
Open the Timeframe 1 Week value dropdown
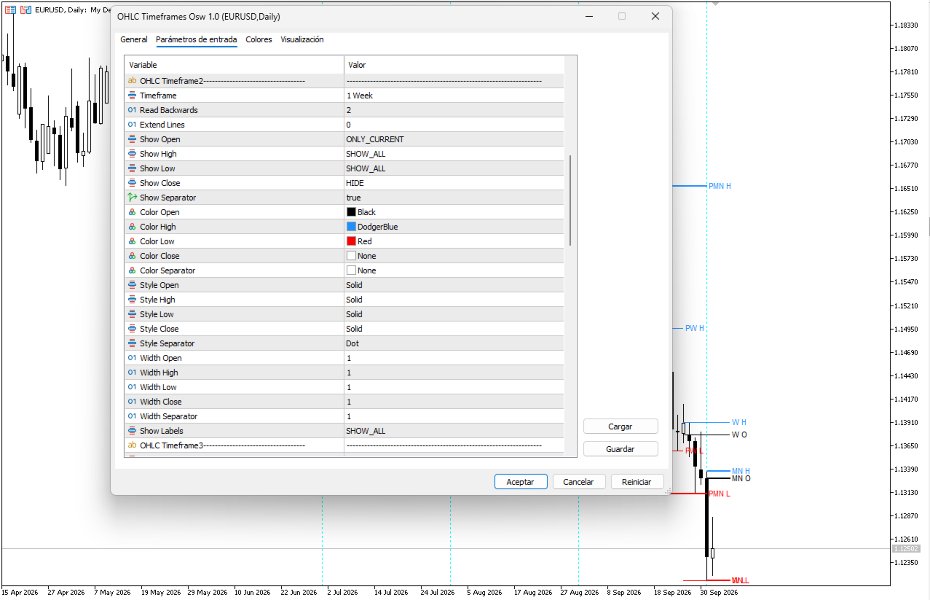[454, 95]
